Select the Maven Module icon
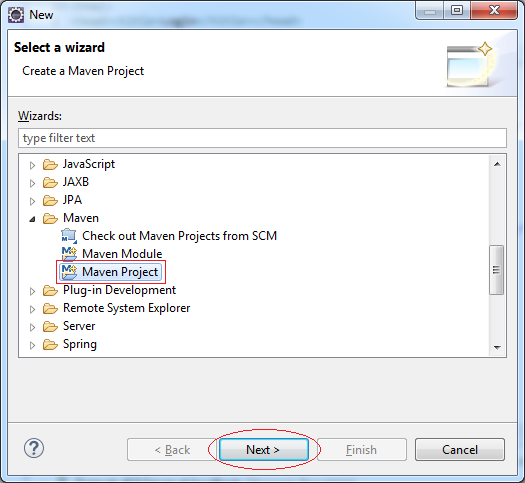525x483 pixels. coord(69,254)
